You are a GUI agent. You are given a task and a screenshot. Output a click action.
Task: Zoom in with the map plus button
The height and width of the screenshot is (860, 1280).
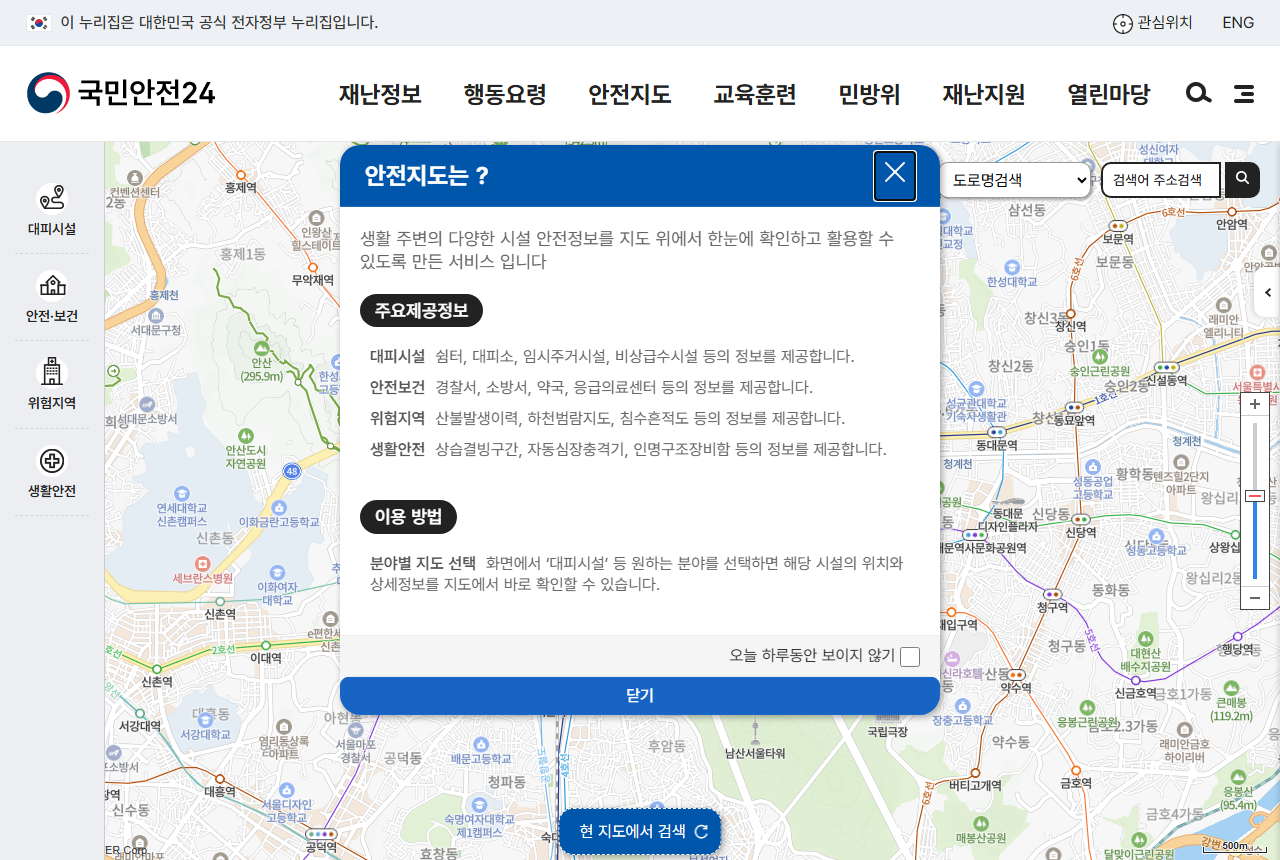1255,405
